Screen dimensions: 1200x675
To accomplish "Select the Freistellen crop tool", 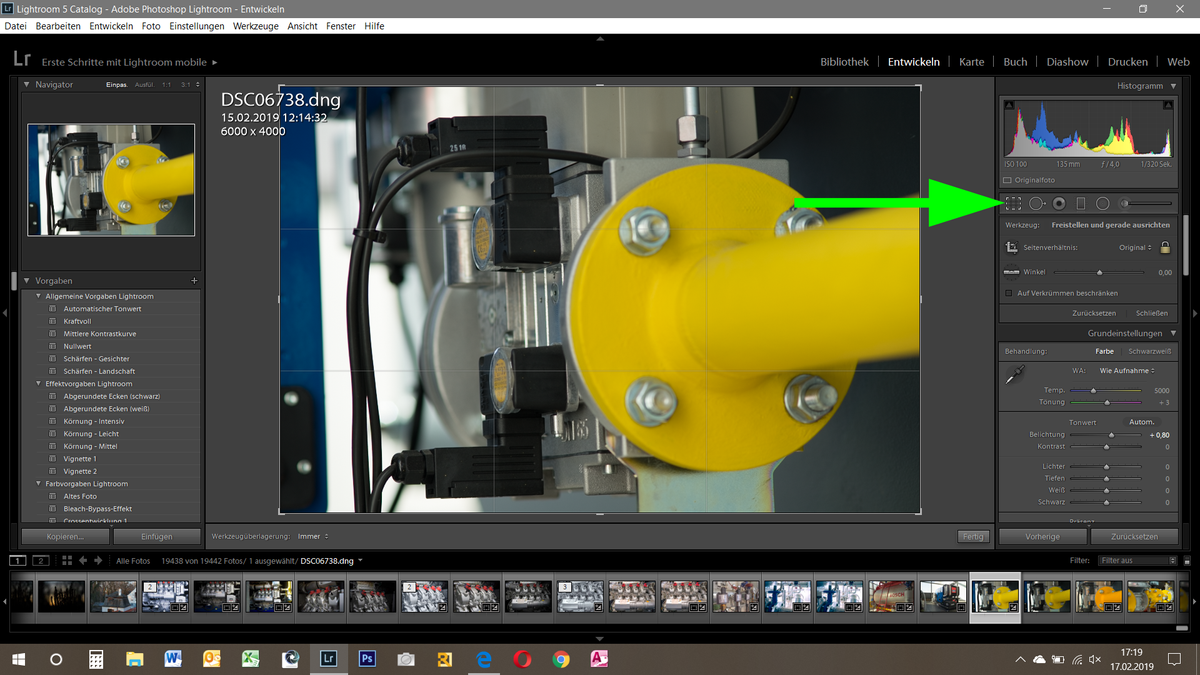I will [x=1013, y=203].
